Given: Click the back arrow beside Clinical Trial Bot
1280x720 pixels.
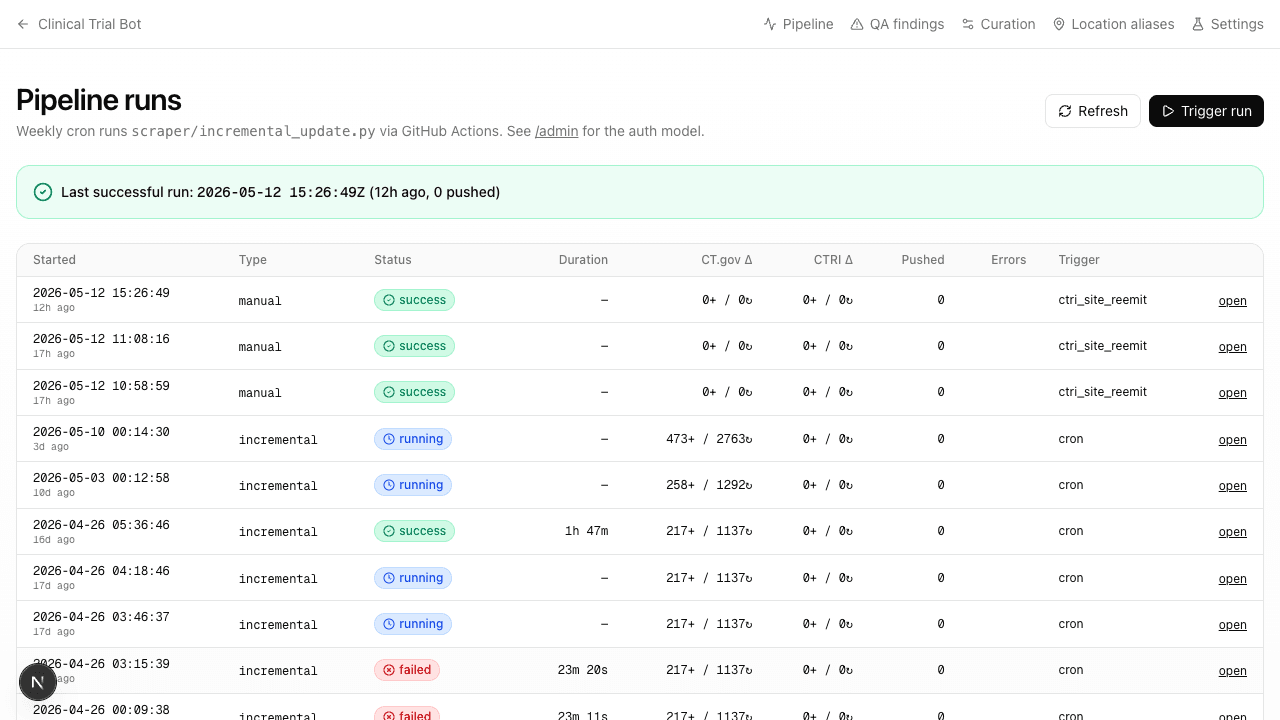Looking at the screenshot, I should click(x=23, y=24).
